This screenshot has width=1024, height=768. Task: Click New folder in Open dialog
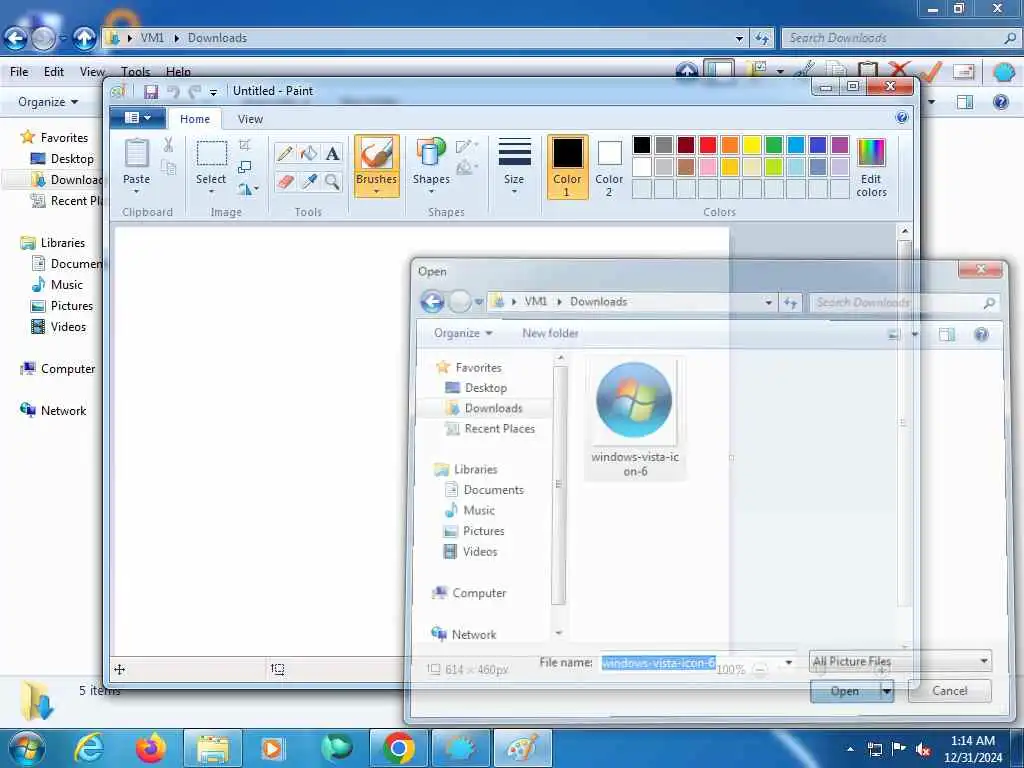tap(550, 333)
